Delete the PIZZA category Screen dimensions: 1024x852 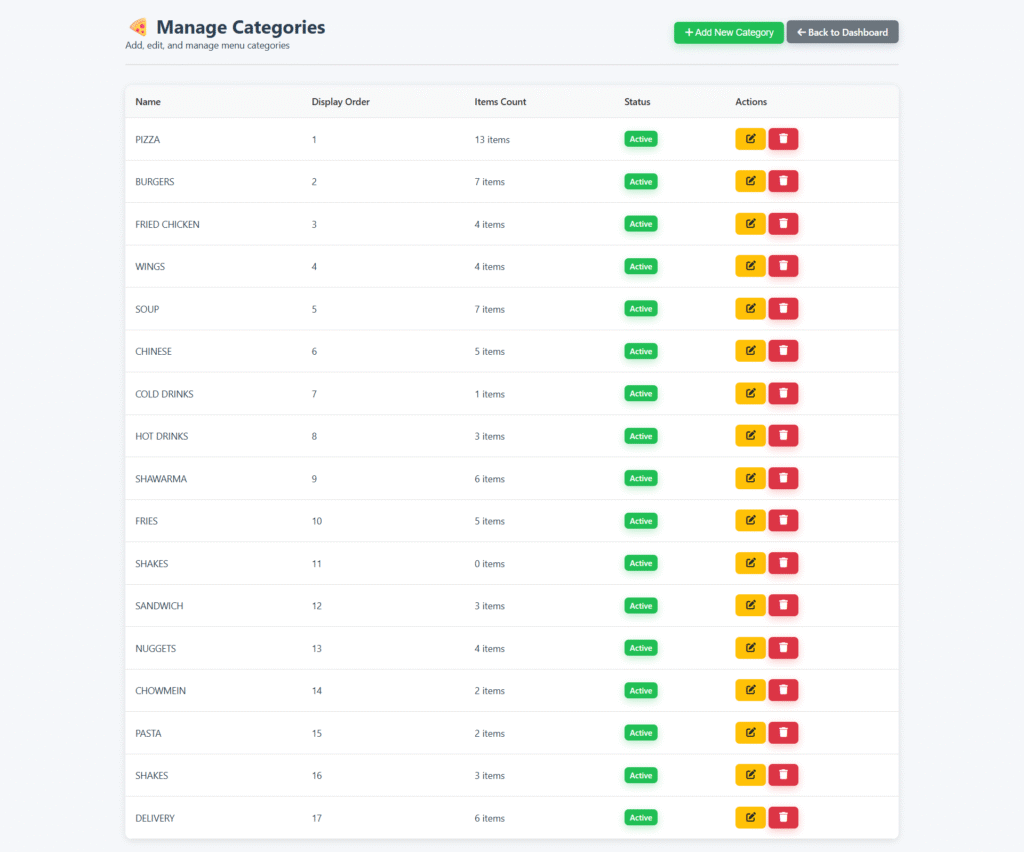783,139
